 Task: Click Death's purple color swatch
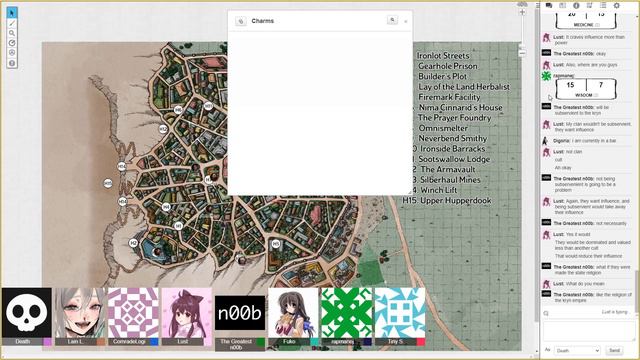(47, 342)
